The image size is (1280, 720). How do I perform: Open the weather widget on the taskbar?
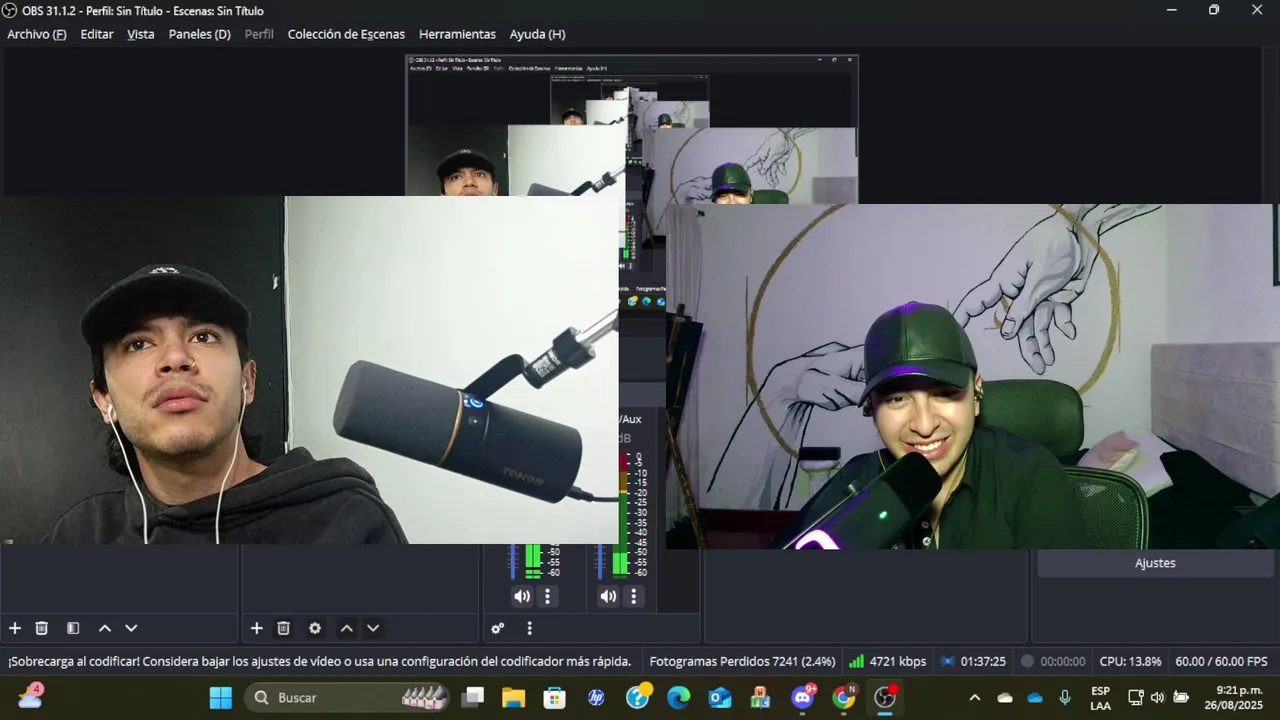tap(30, 696)
